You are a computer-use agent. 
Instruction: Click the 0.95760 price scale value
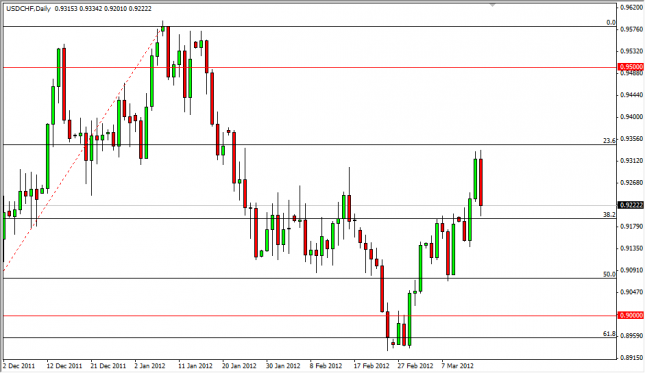click(631, 29)
